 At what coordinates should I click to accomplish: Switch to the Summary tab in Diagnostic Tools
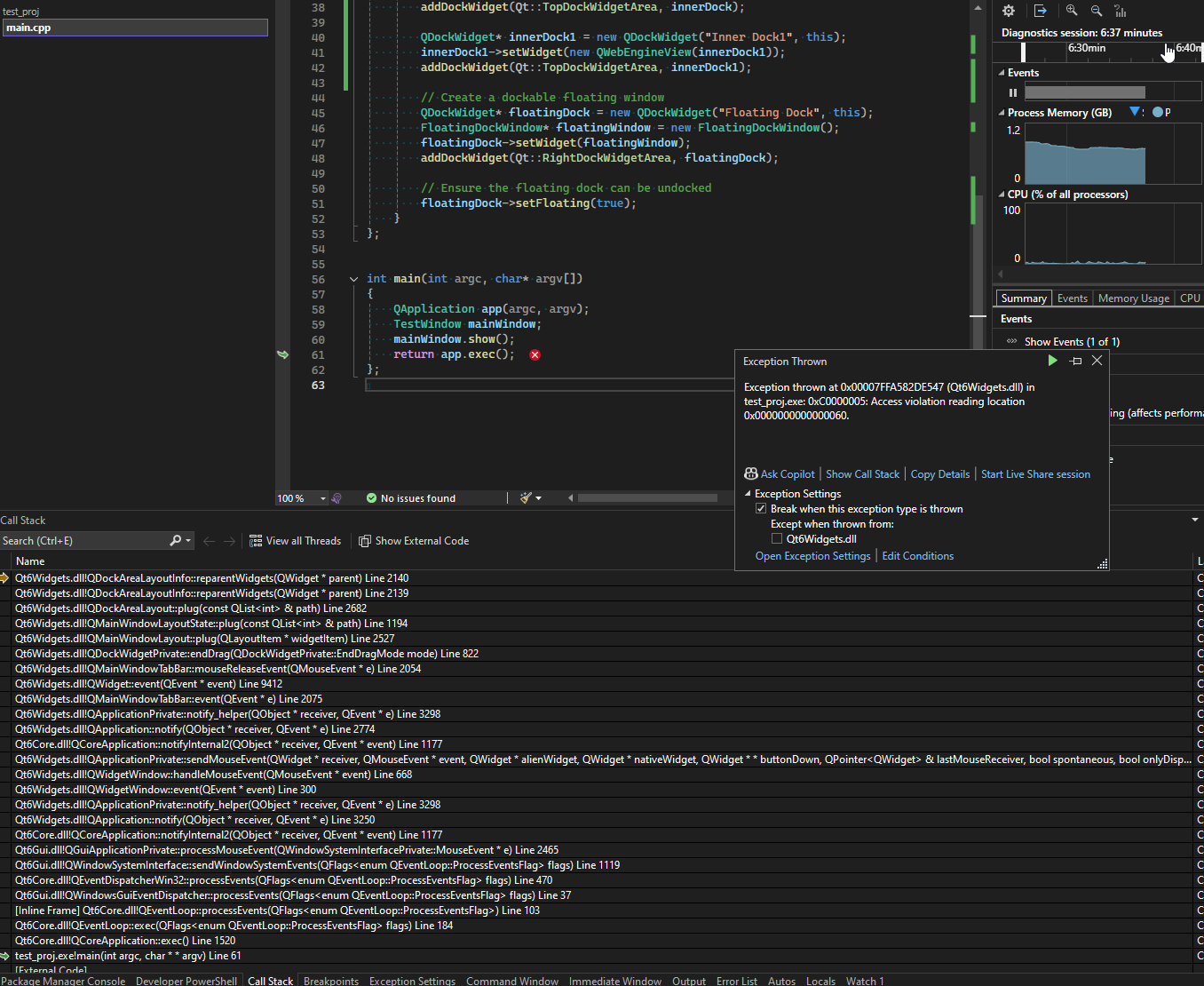pos(1024,298)
